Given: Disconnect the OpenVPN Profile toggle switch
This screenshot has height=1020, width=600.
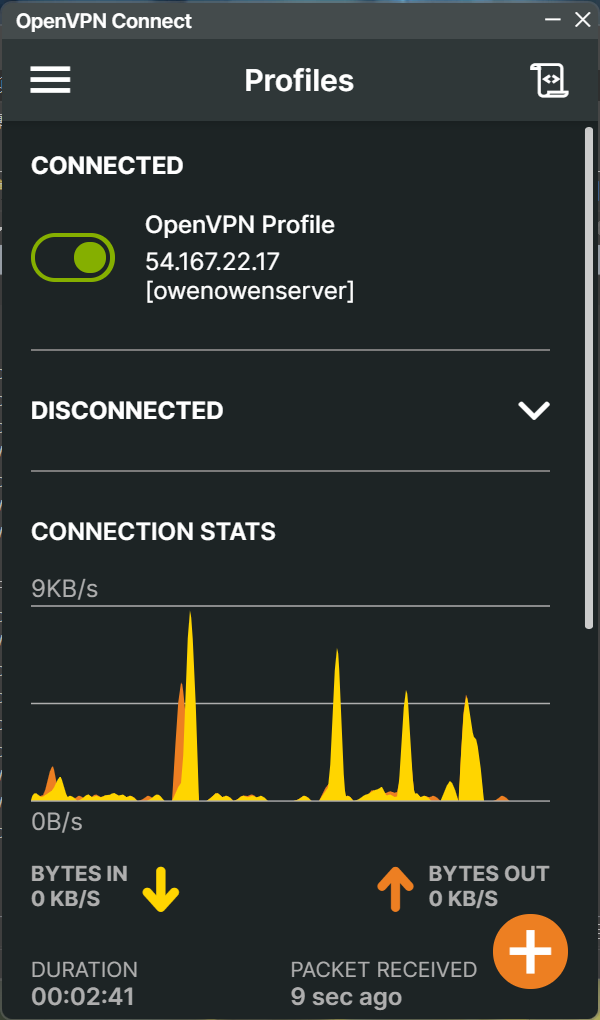Looking at the screenshot, I should click(x=74, y=258).
